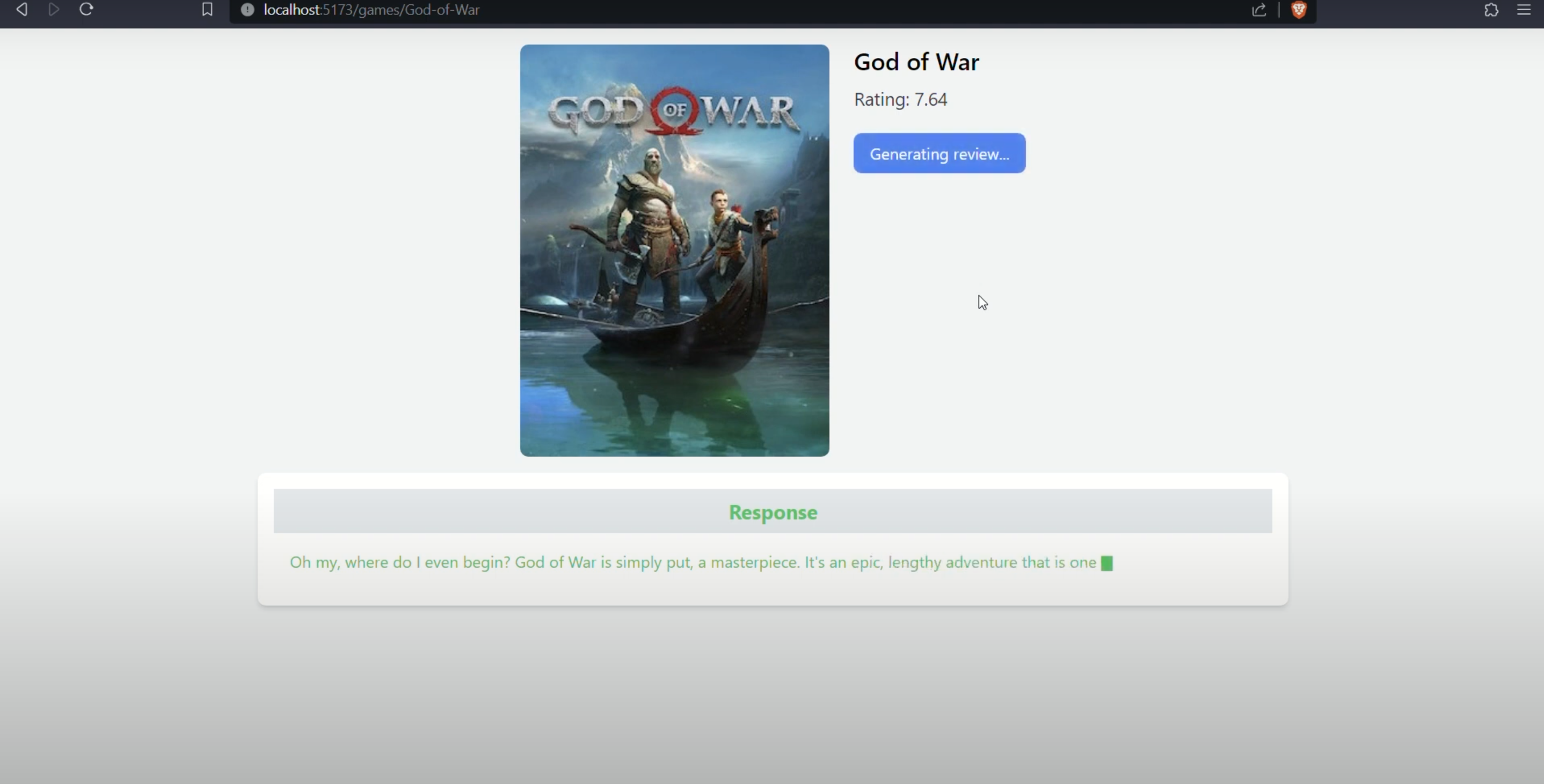Viewport: 1544px width, 784px height.
Task: Open the Brave Shields lion icon
Action: (1298, 10)
